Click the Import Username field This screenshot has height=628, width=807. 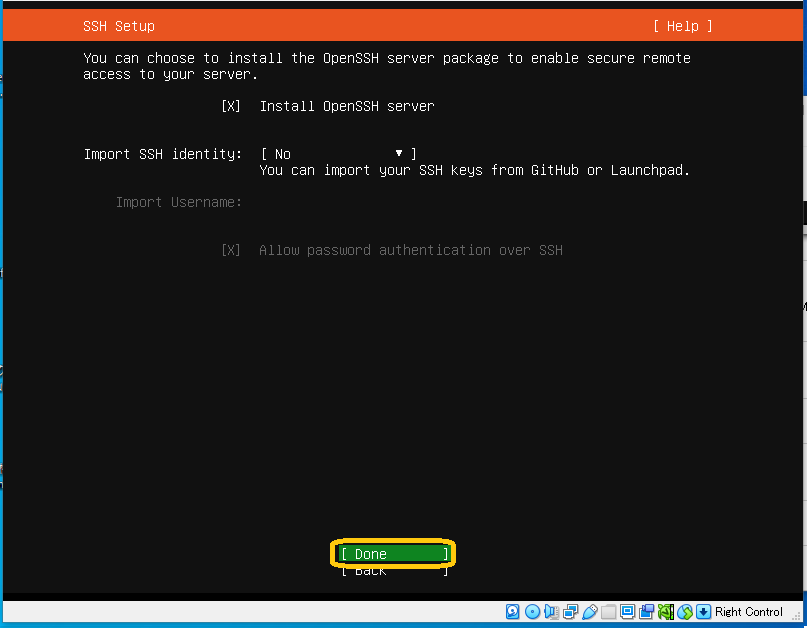(400, 202)
